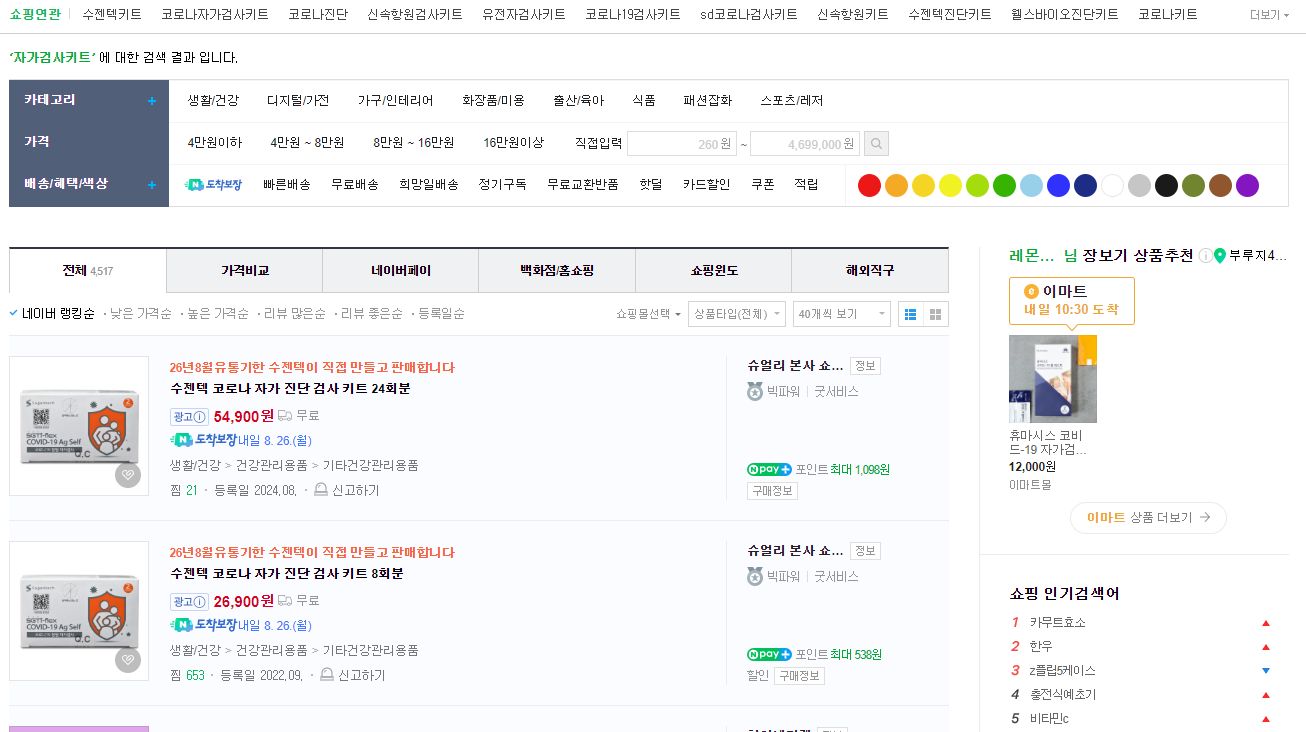The height and width of the screenshot is (732, 1306).
Task: Switch to list view using the blue list icon
Action: (910, 313)
